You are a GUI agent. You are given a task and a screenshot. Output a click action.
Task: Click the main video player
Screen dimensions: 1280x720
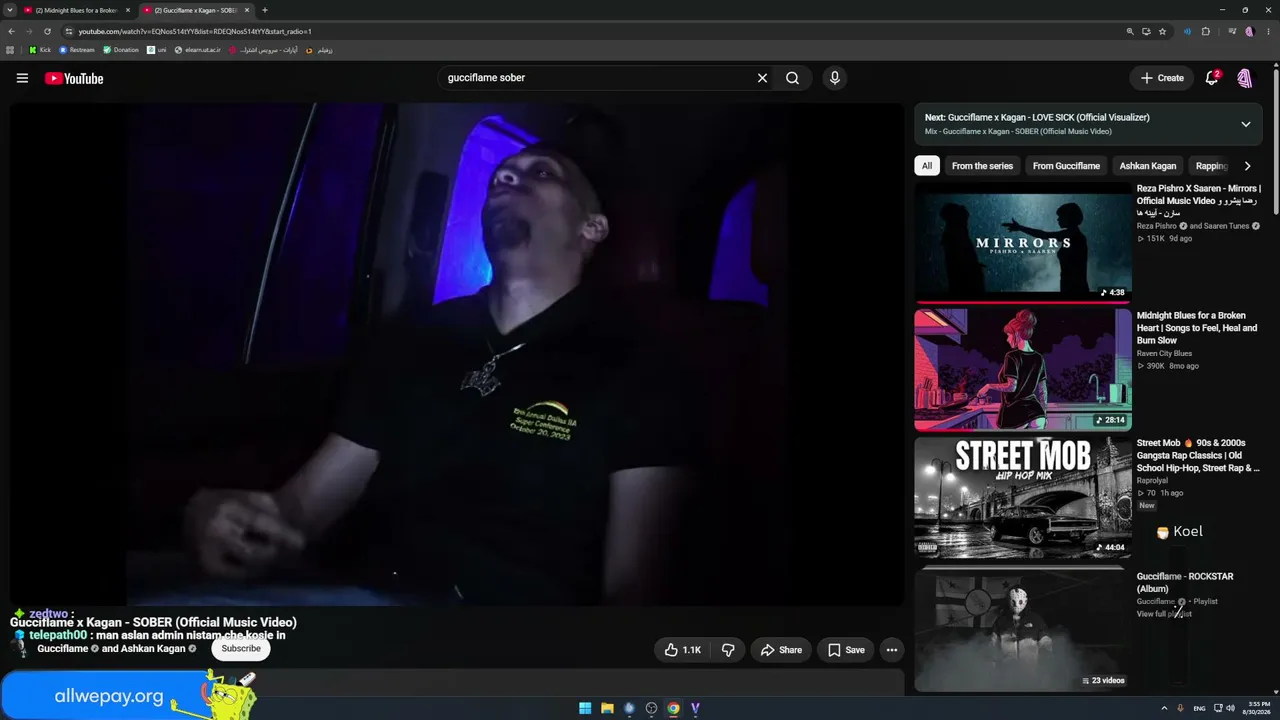coord(457,354)
